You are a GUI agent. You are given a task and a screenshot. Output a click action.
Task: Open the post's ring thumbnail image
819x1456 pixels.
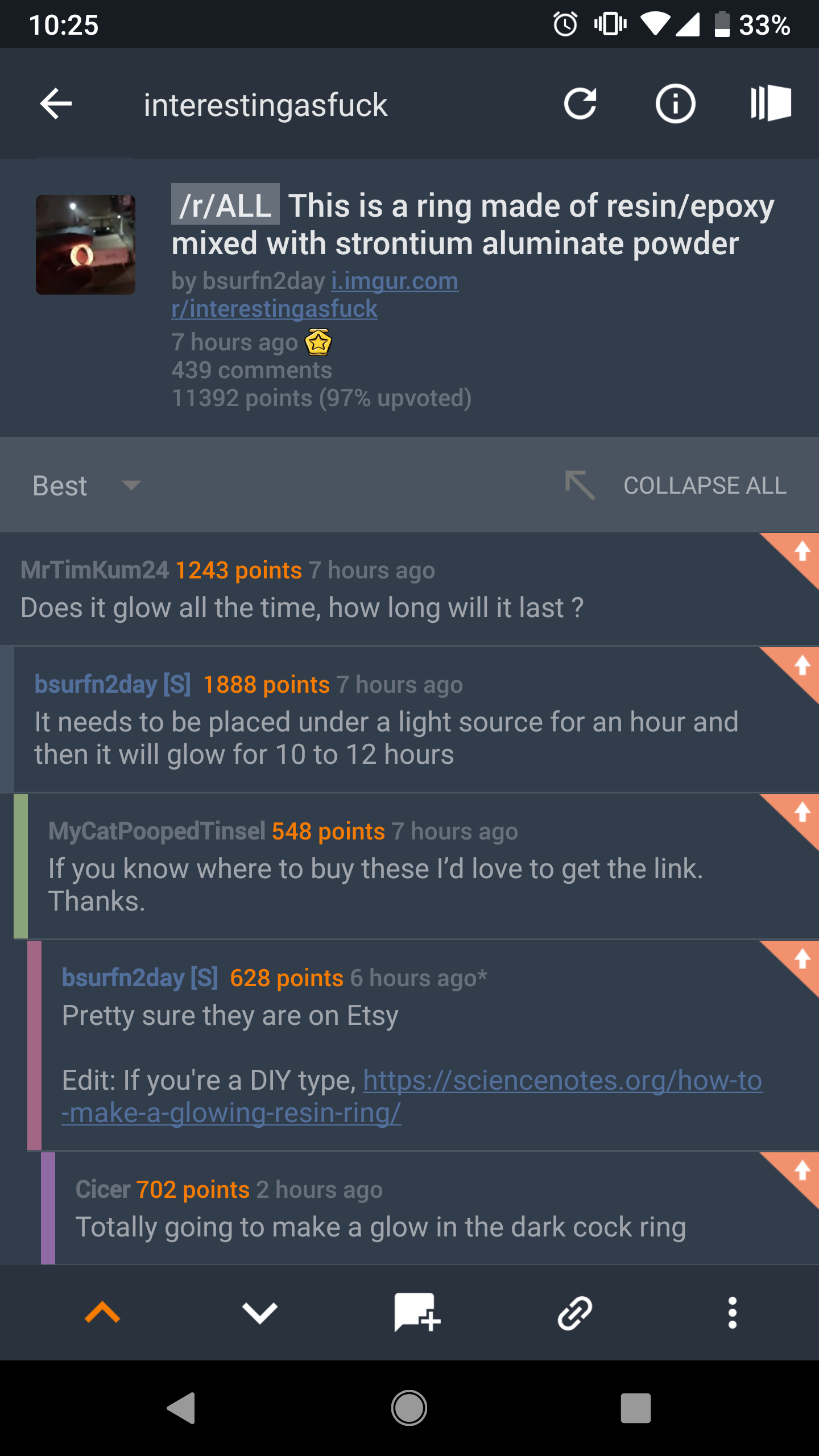(x=85, y=245)
